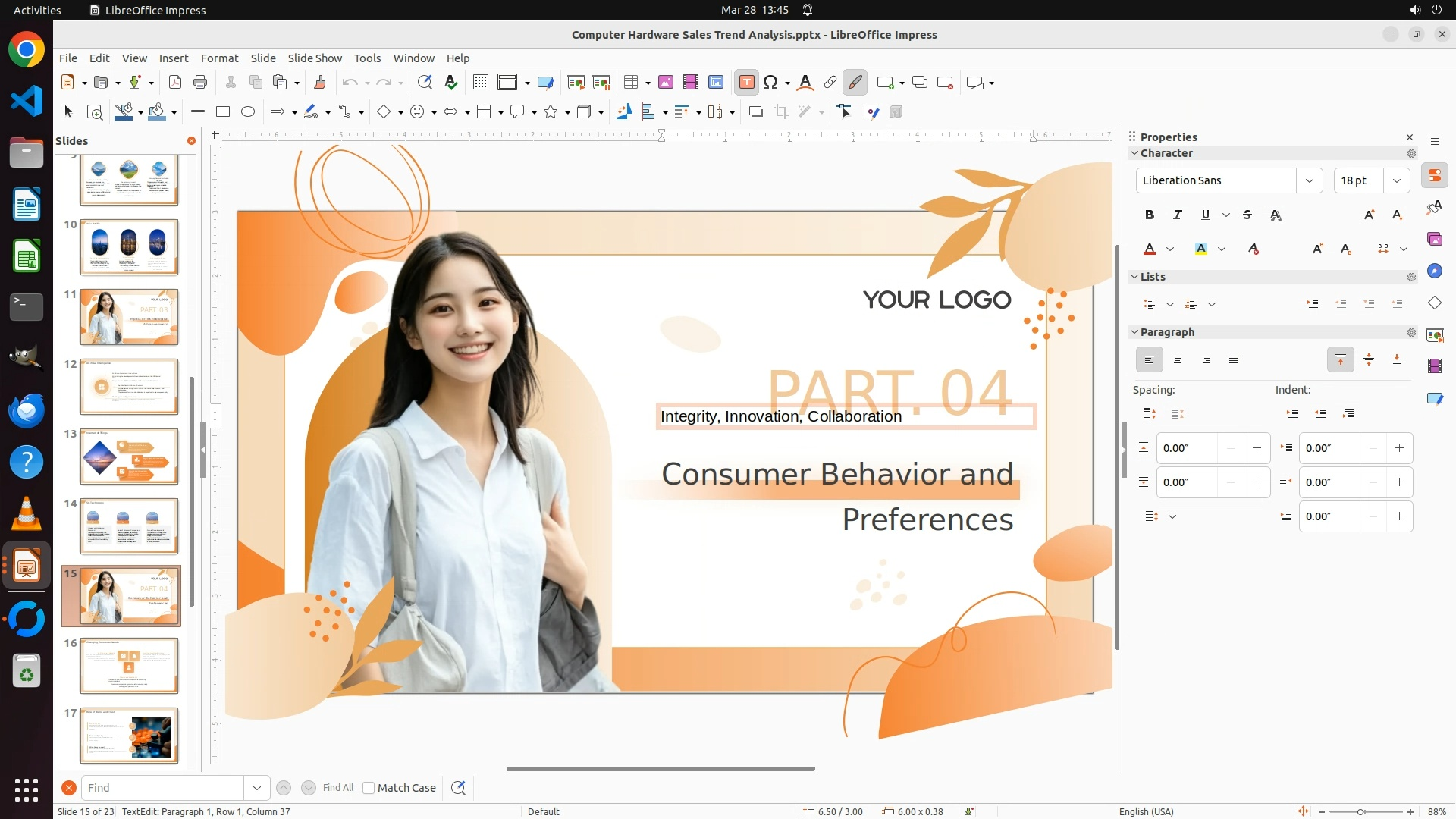Viewport: 1456px width, 819px height.
Task: Insert a special character symbol
Action: (770, 83)
